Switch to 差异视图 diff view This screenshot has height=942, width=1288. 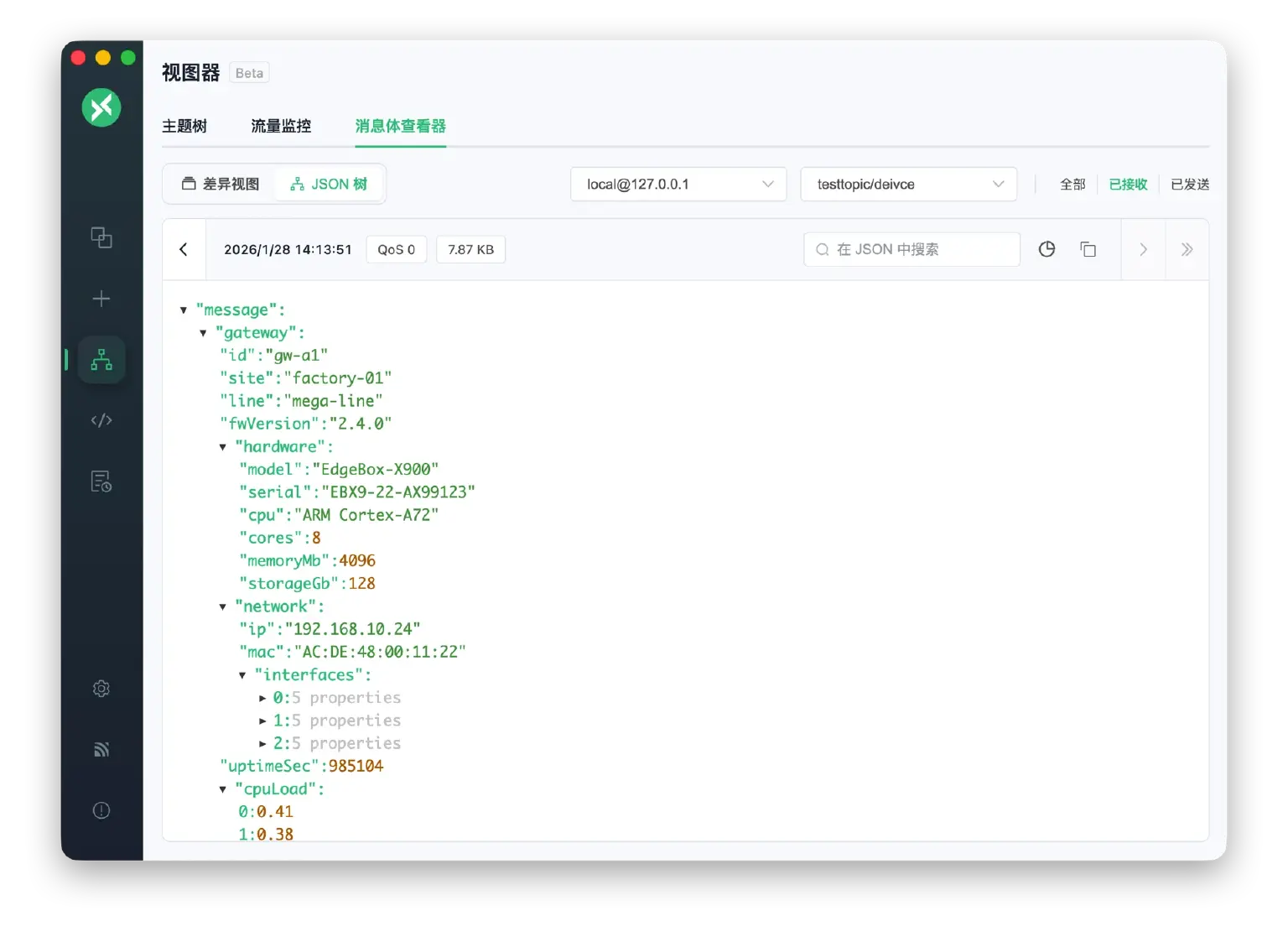tap(221, 184)
